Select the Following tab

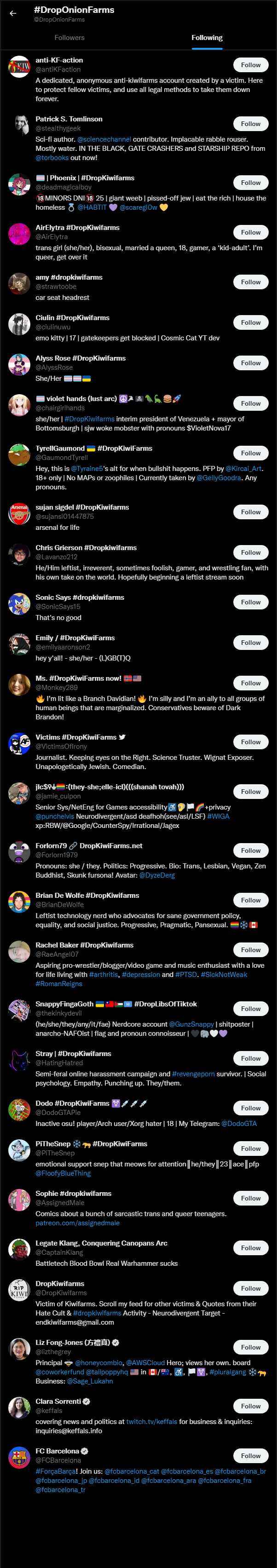(207, 38)
